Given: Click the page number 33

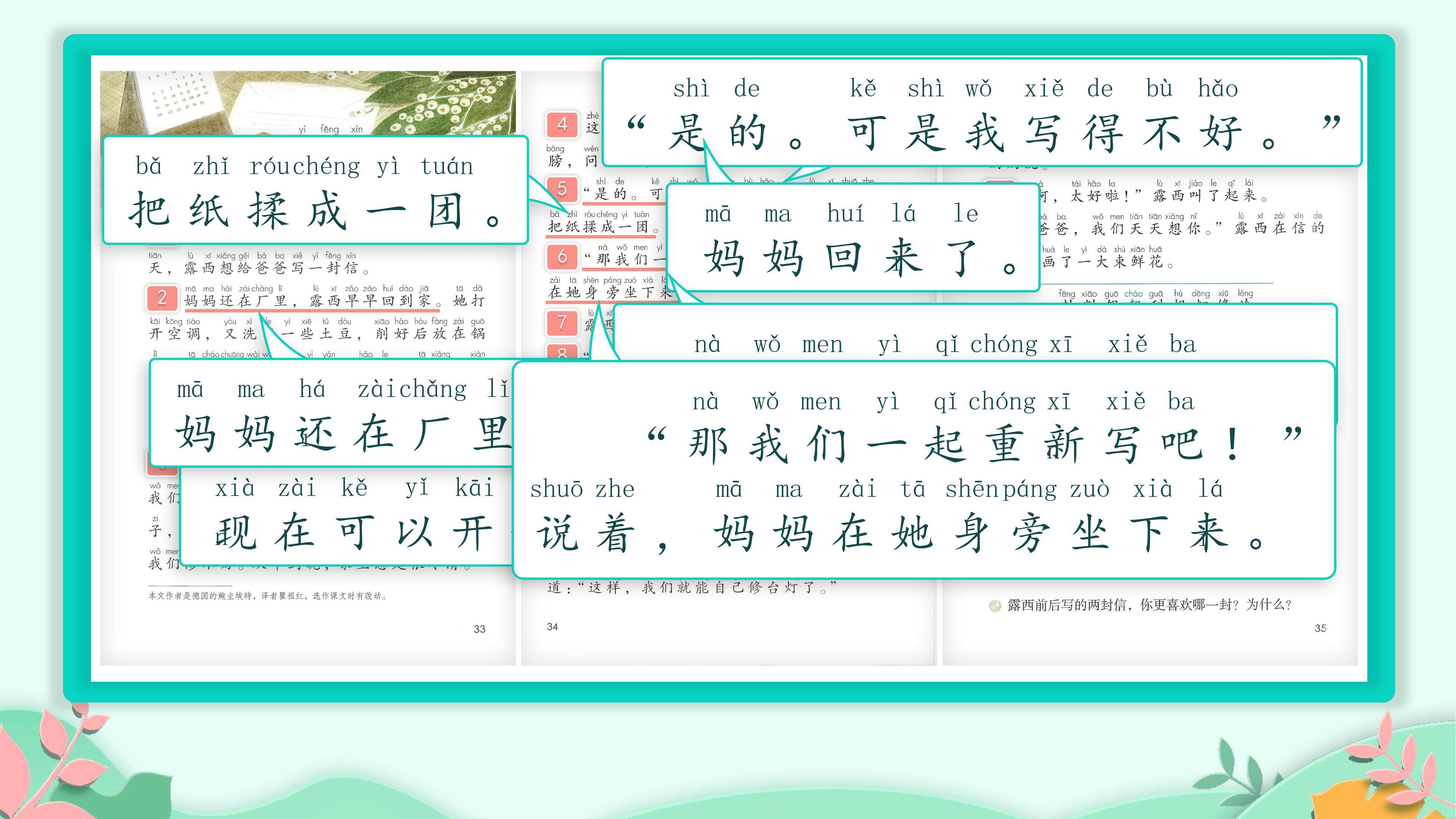Looking at the screenshot, I should pos(479,629).
